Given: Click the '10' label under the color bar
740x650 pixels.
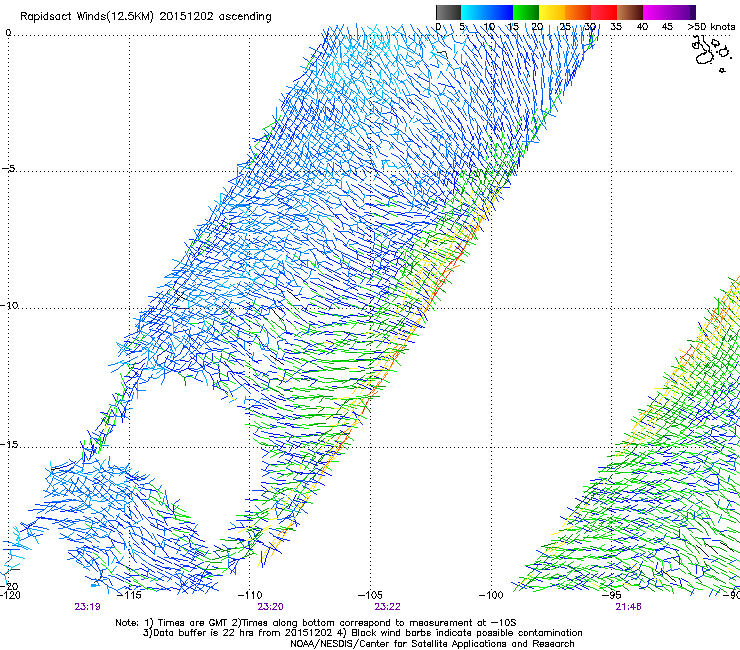Looking at the screenshot, I should pos(489,27).
